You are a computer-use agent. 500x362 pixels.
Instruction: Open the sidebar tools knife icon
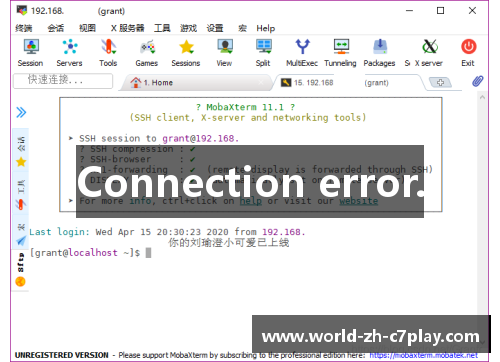21,204
